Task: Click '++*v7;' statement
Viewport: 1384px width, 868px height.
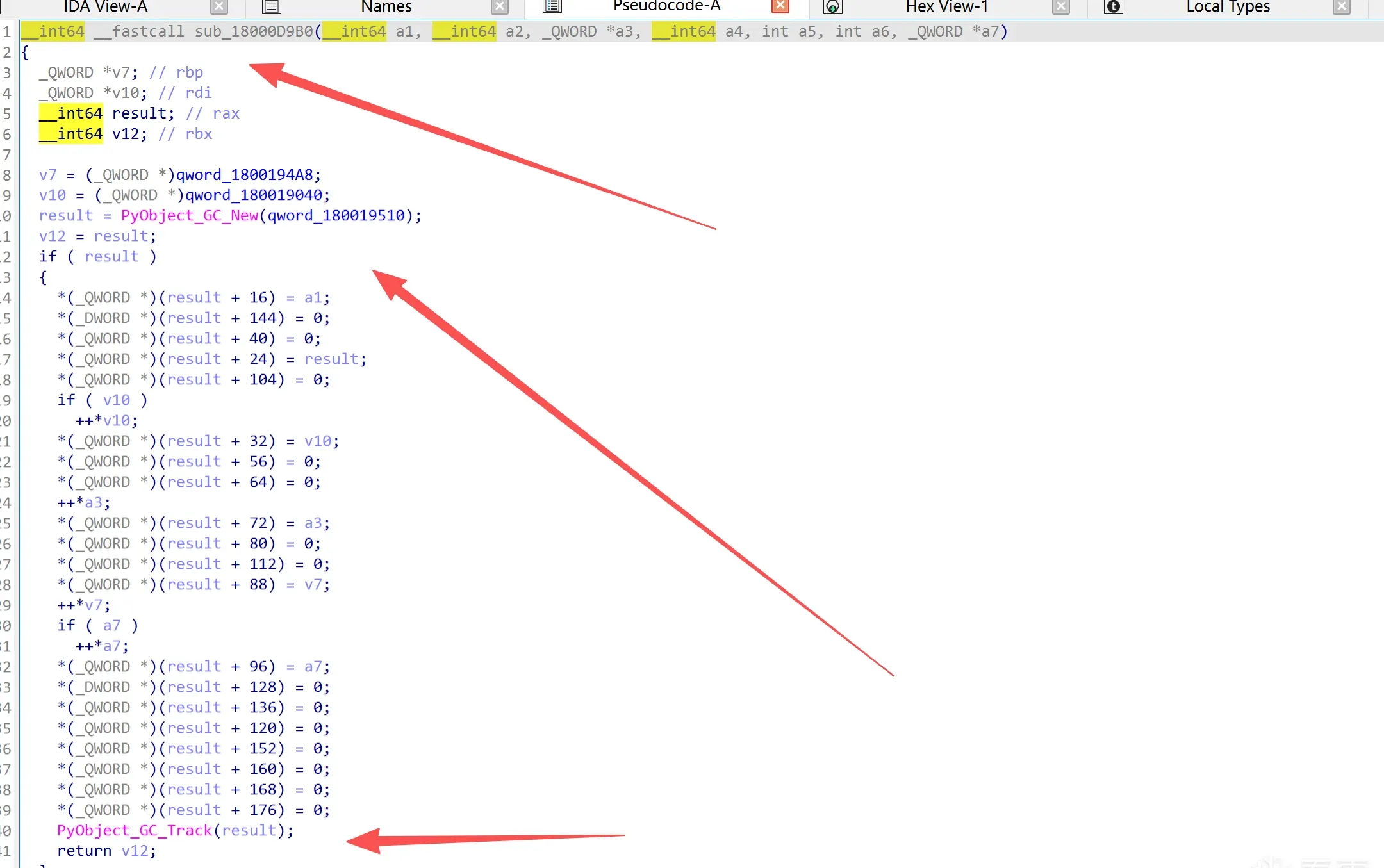Action: click(84, 605)
